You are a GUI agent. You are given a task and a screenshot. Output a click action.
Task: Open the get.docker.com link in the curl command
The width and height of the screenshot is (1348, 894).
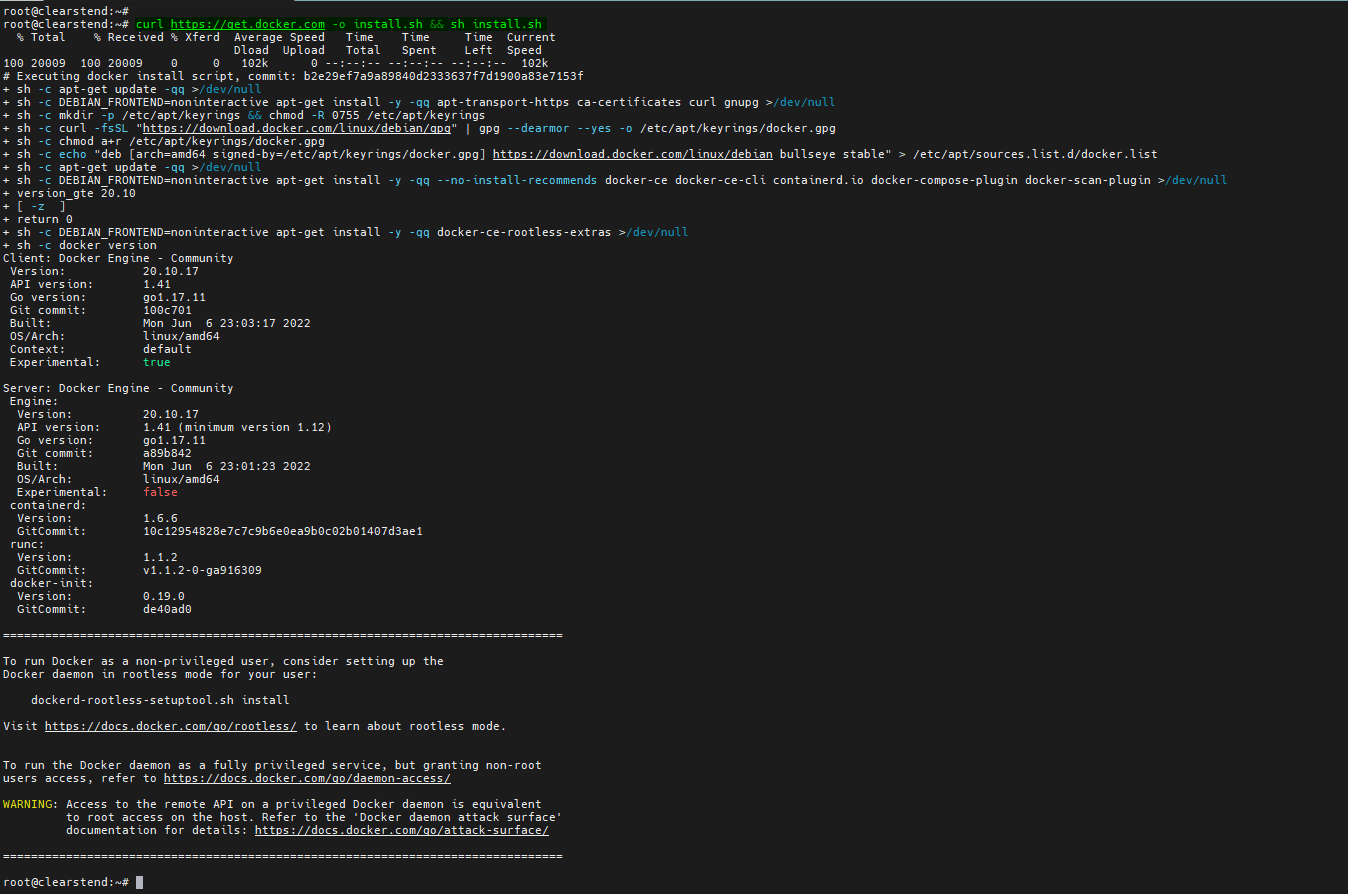247,23
